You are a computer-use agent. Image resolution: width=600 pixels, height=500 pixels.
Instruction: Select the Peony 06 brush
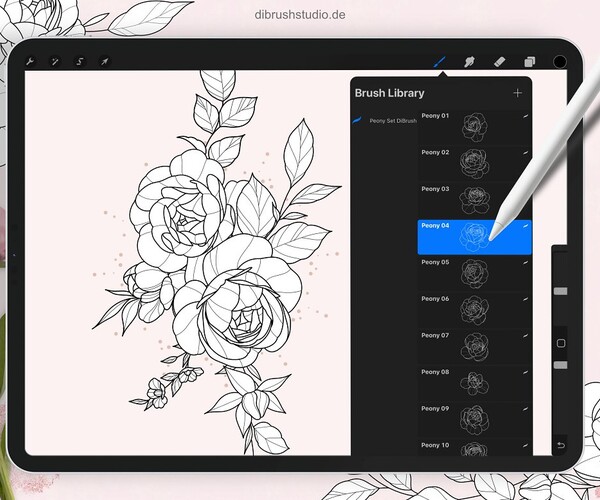(x=474, y=310)
